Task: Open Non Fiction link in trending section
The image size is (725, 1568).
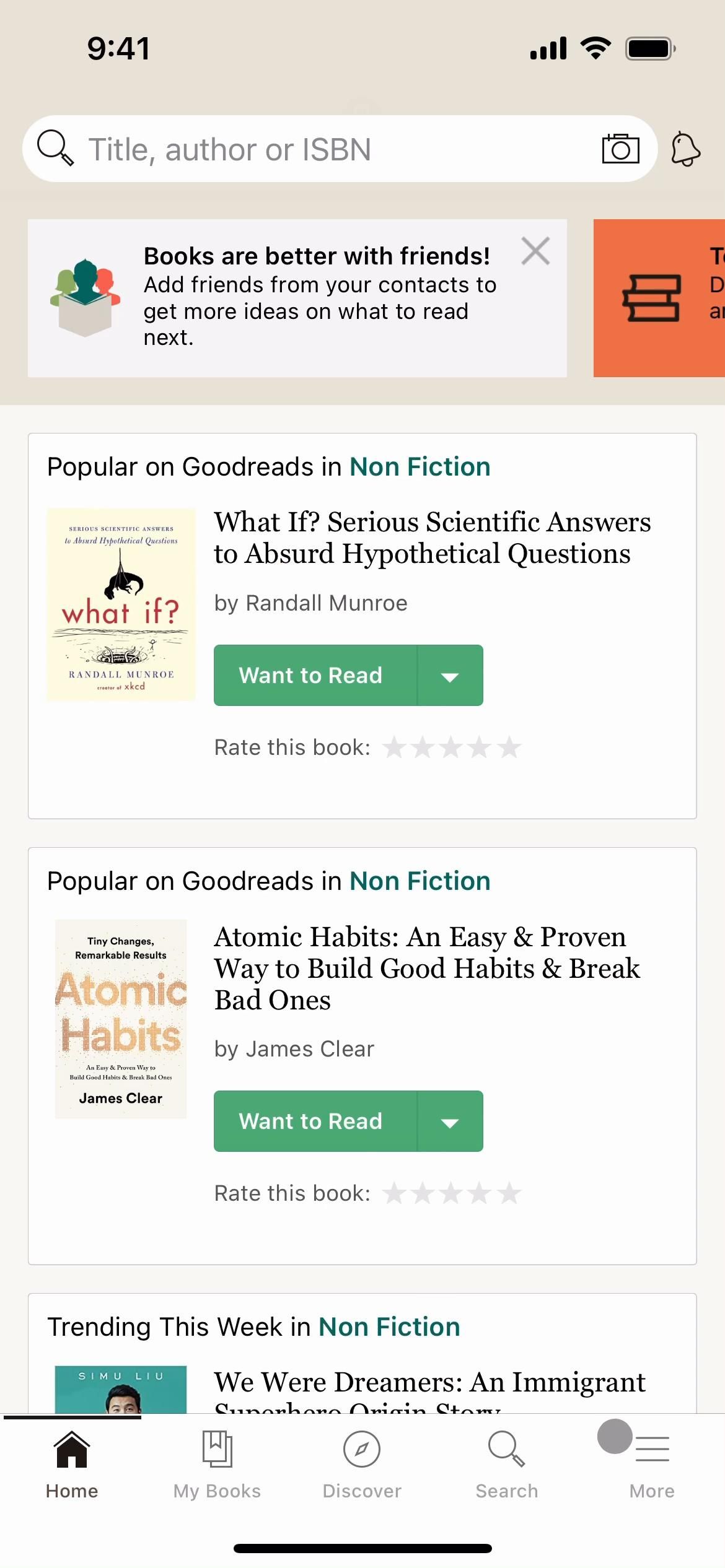Action: (x=389, y=1327)
